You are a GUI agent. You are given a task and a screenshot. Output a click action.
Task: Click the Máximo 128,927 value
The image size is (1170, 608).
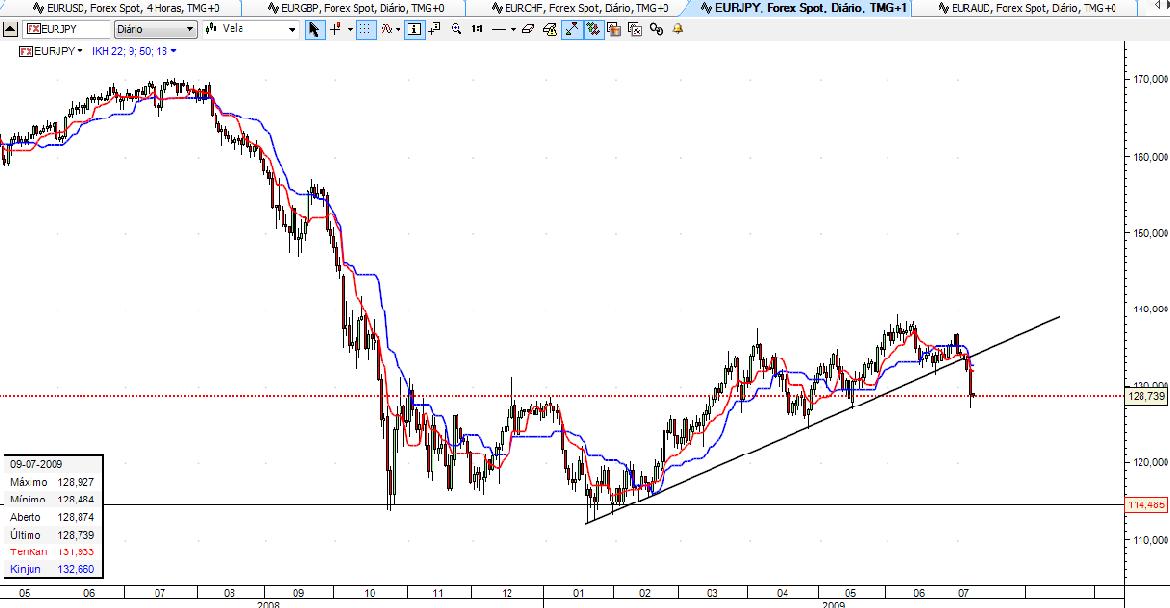click(75, 482)
